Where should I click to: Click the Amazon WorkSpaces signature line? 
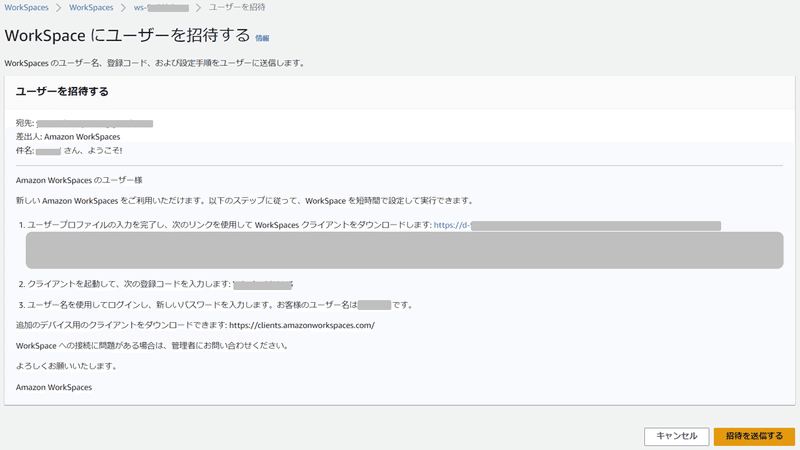(x=54, y=387)
